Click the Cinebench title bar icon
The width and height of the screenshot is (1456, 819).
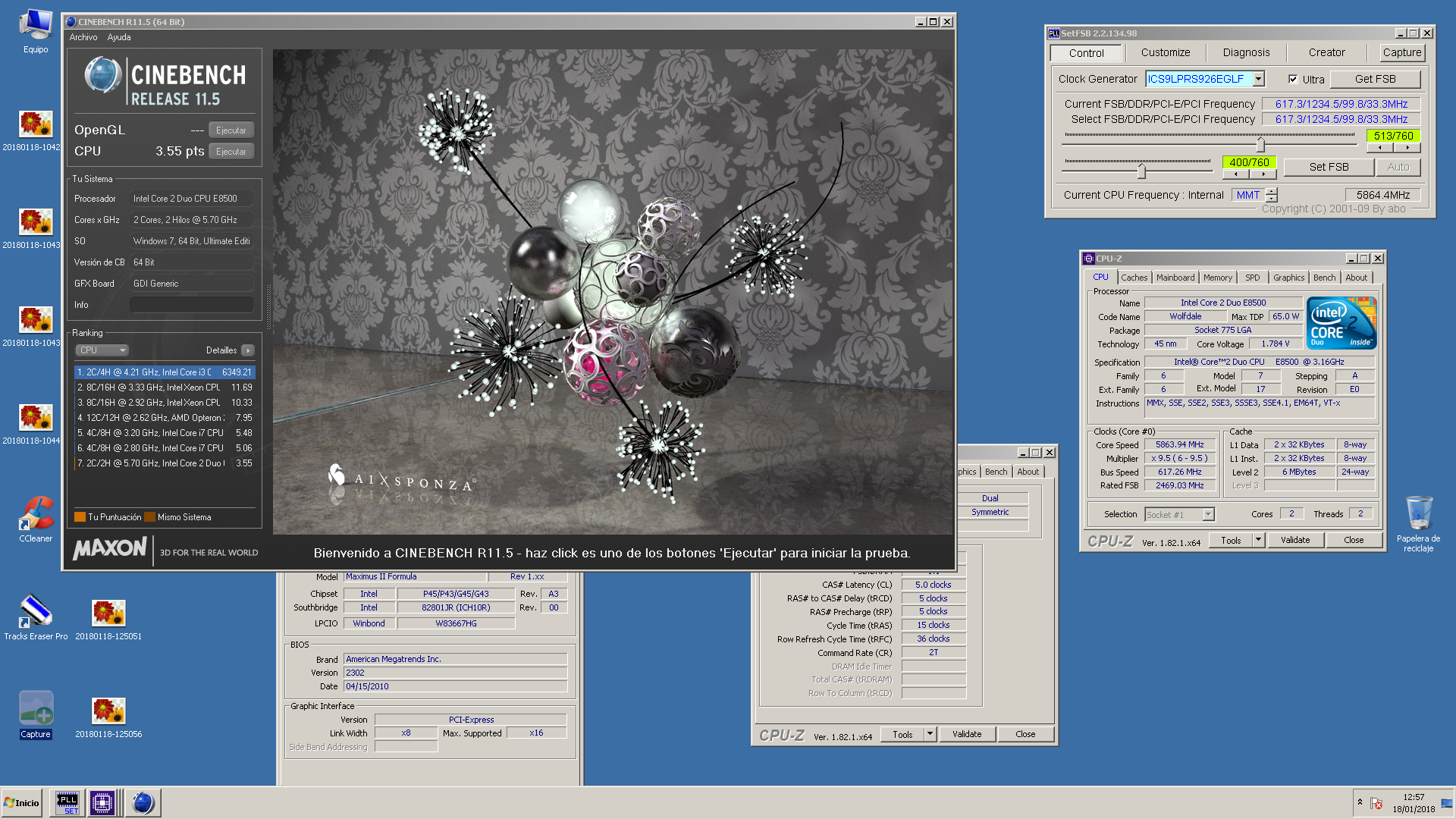pos(71,22)
